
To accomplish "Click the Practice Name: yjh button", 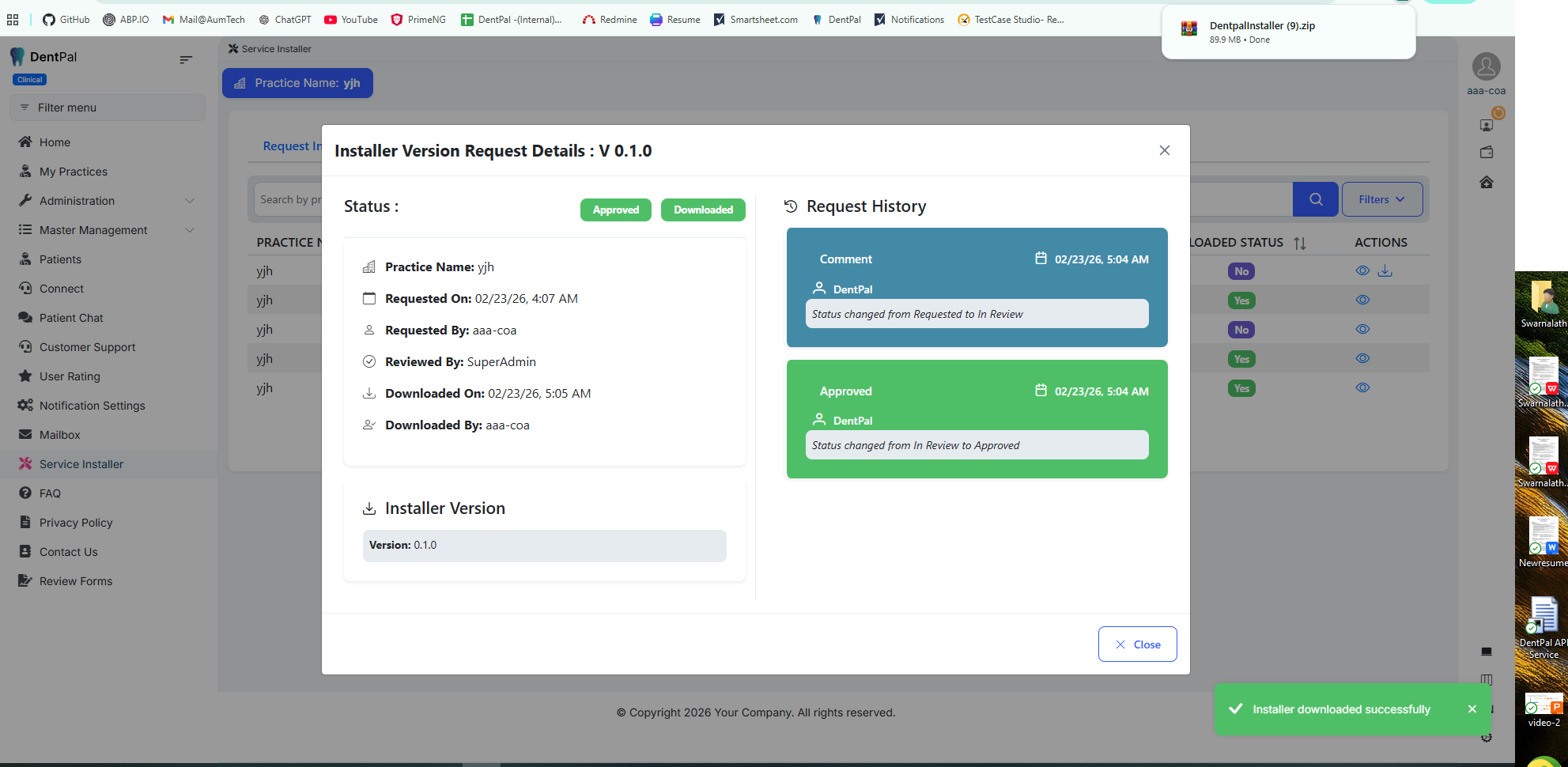I will pos(297,83).
